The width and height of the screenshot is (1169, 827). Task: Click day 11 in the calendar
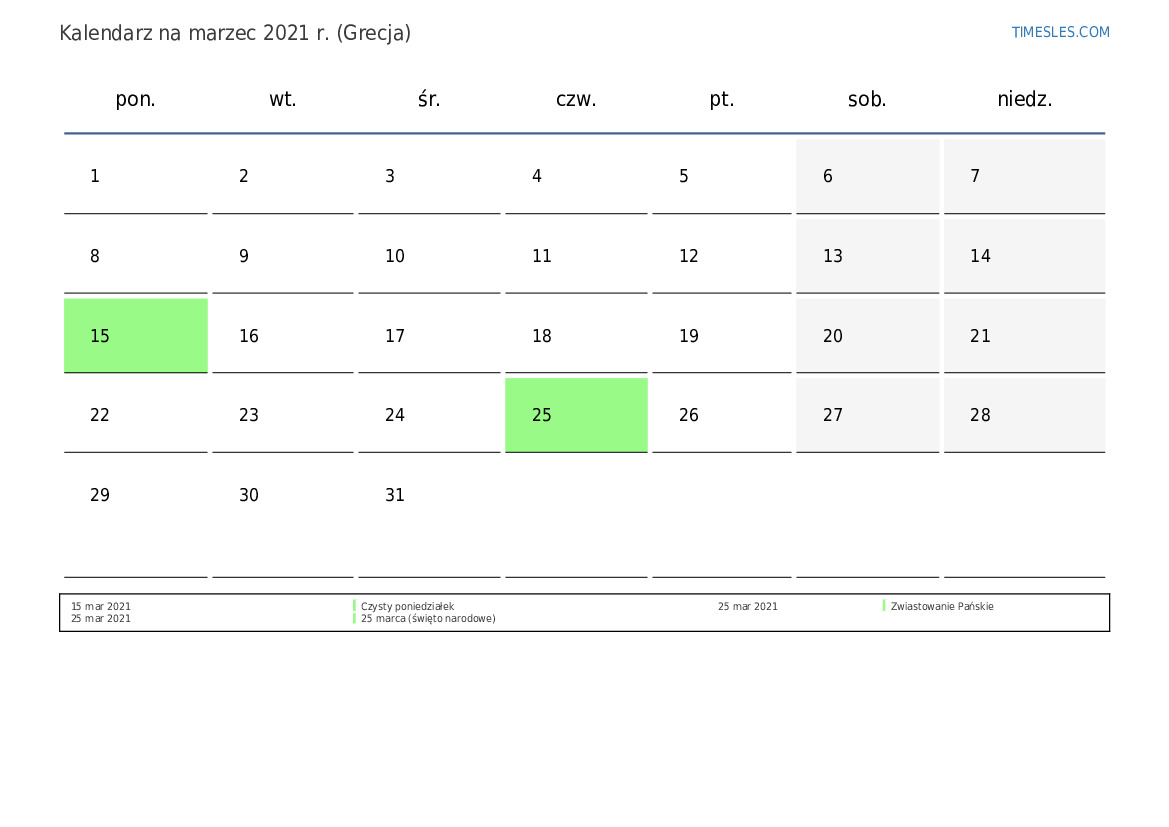pyautogui.click(x=576, y=256)
